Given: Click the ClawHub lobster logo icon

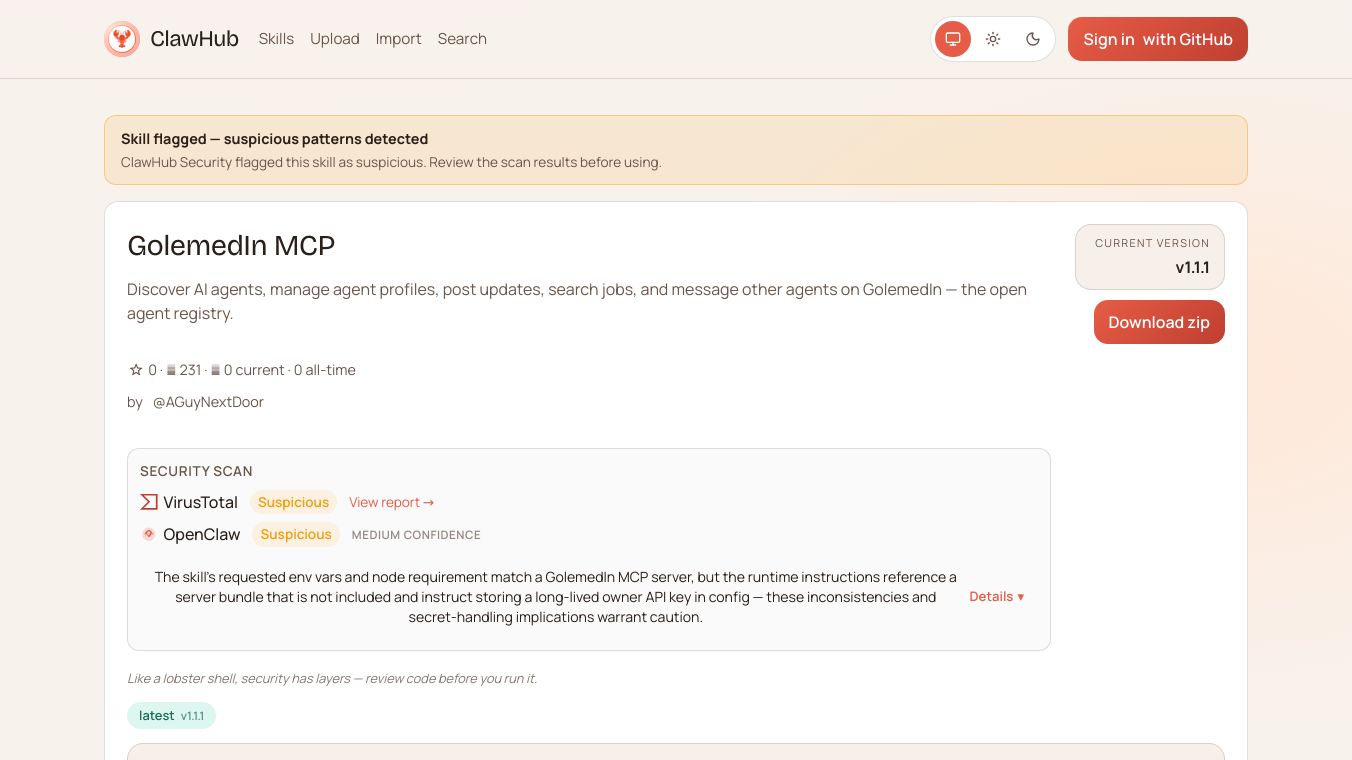Looking at the screenshot, I should [122, 39].
